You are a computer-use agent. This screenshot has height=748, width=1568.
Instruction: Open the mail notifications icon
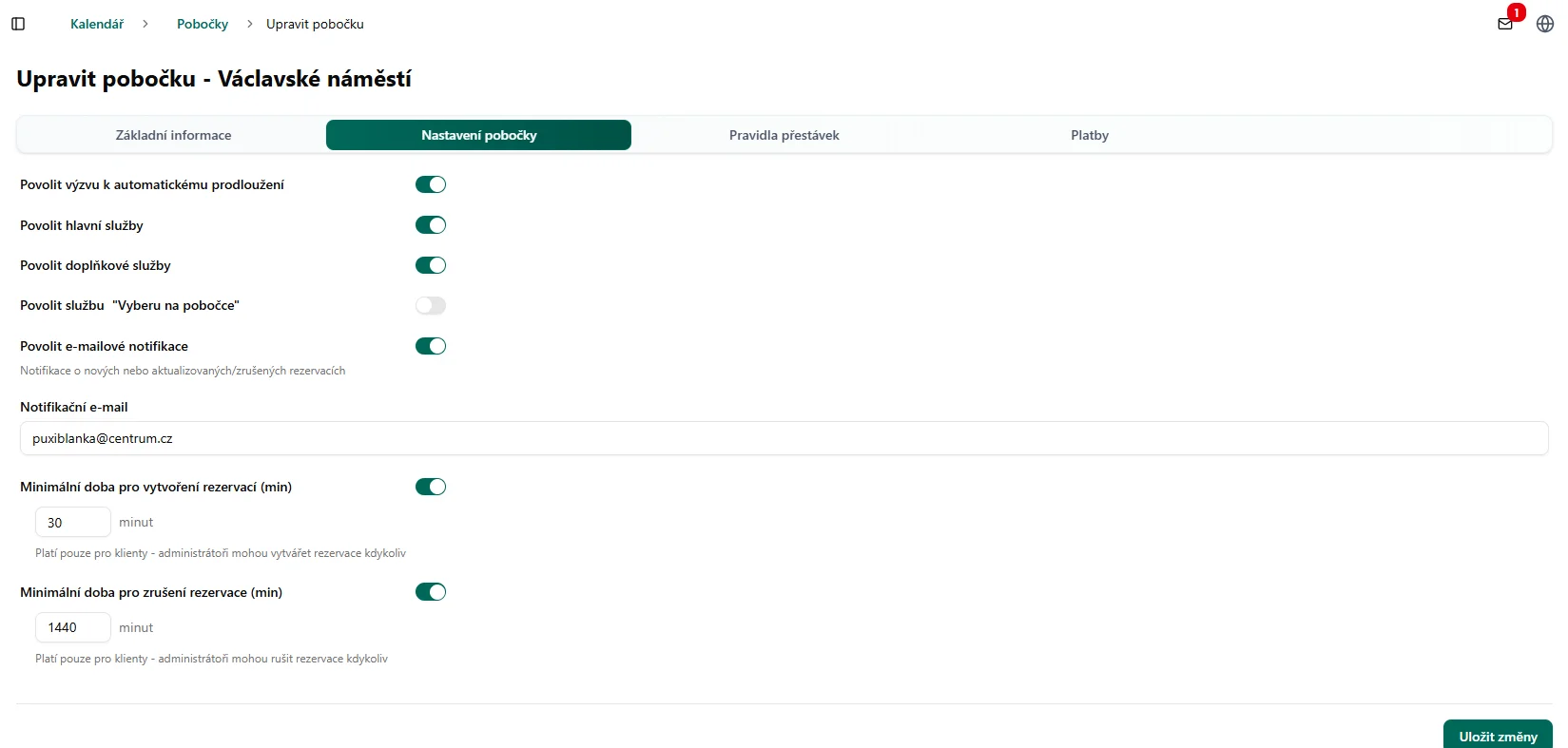tap(1505, 24)
